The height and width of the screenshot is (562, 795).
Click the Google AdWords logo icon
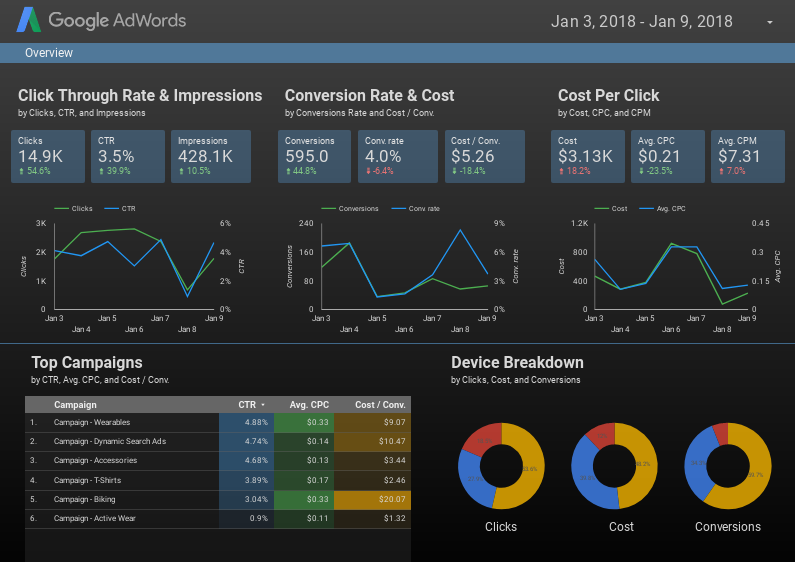coord(28,20)
